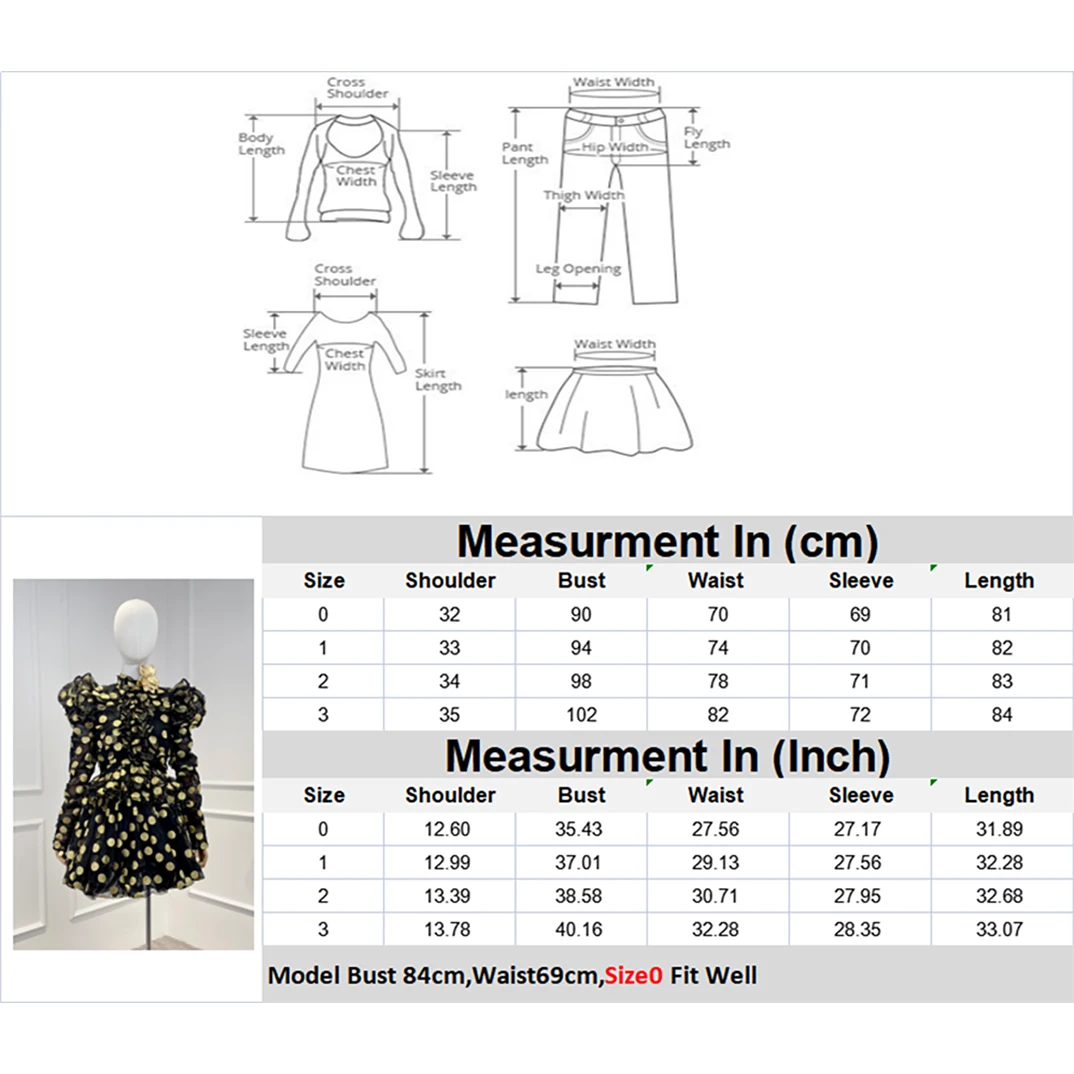The width and height of the screenshot is (1074, 1074).
Task: Click 'Sleeve' header in the cm table
Action: click(x=861, y=580)
